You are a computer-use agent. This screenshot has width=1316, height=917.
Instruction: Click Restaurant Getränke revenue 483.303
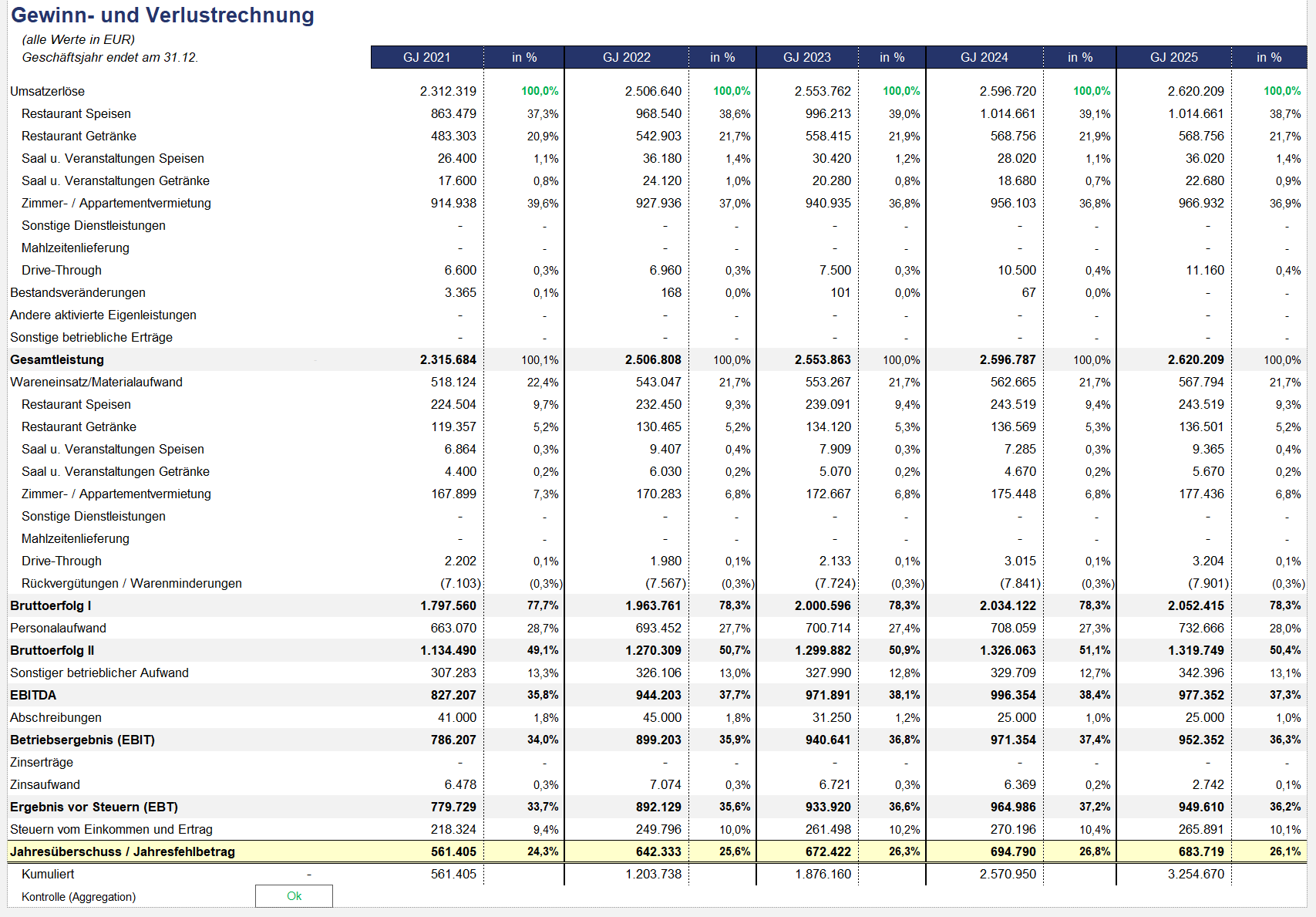[453, 136]
